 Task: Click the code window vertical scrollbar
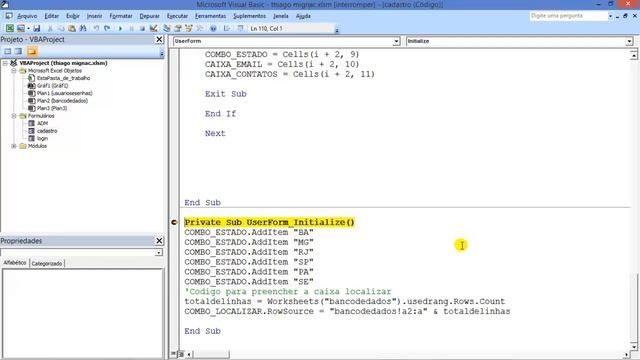[x=633, y=200]
